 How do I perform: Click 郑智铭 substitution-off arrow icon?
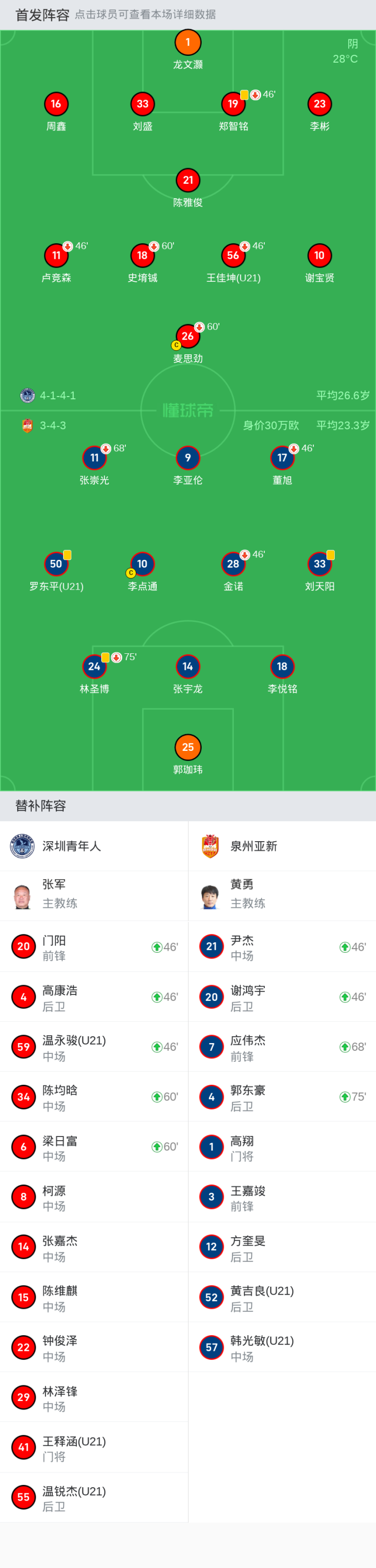255,95
